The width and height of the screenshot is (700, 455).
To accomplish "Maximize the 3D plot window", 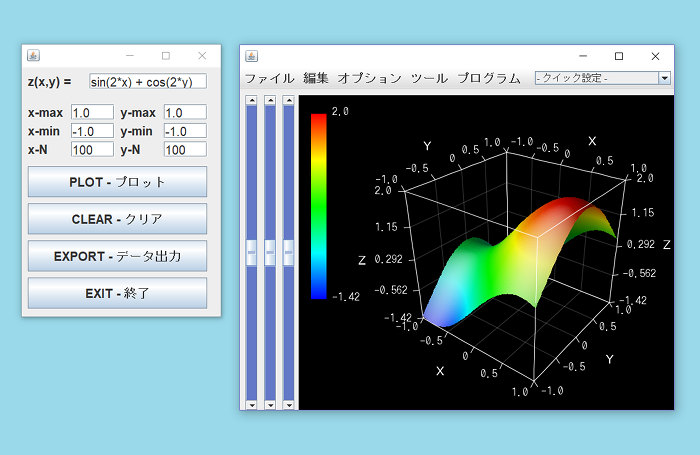I will pyautogui.click(x=619, y=56).
